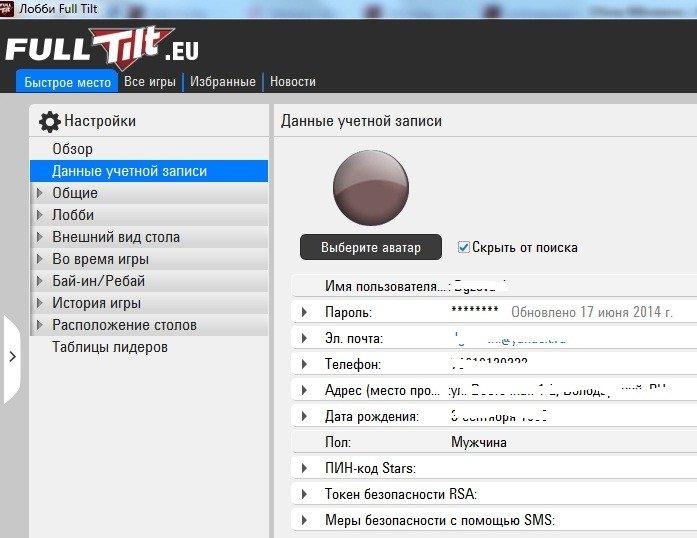Expand the 'Эл. почта' row
The width and height of the screenshot is (697, 538).
pyautogui.click(x=304, y=338)
